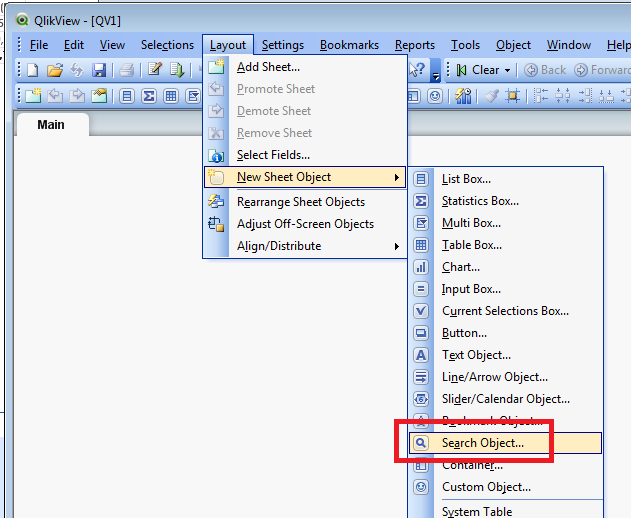Choose Search Object... from submenu

coord(505,443)
